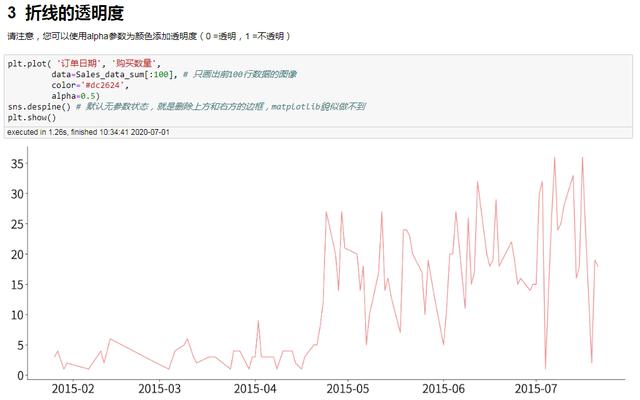640x400 pixels.
Task: Click the alpha parameter description sentence
Action: click(x=149, y=36)
